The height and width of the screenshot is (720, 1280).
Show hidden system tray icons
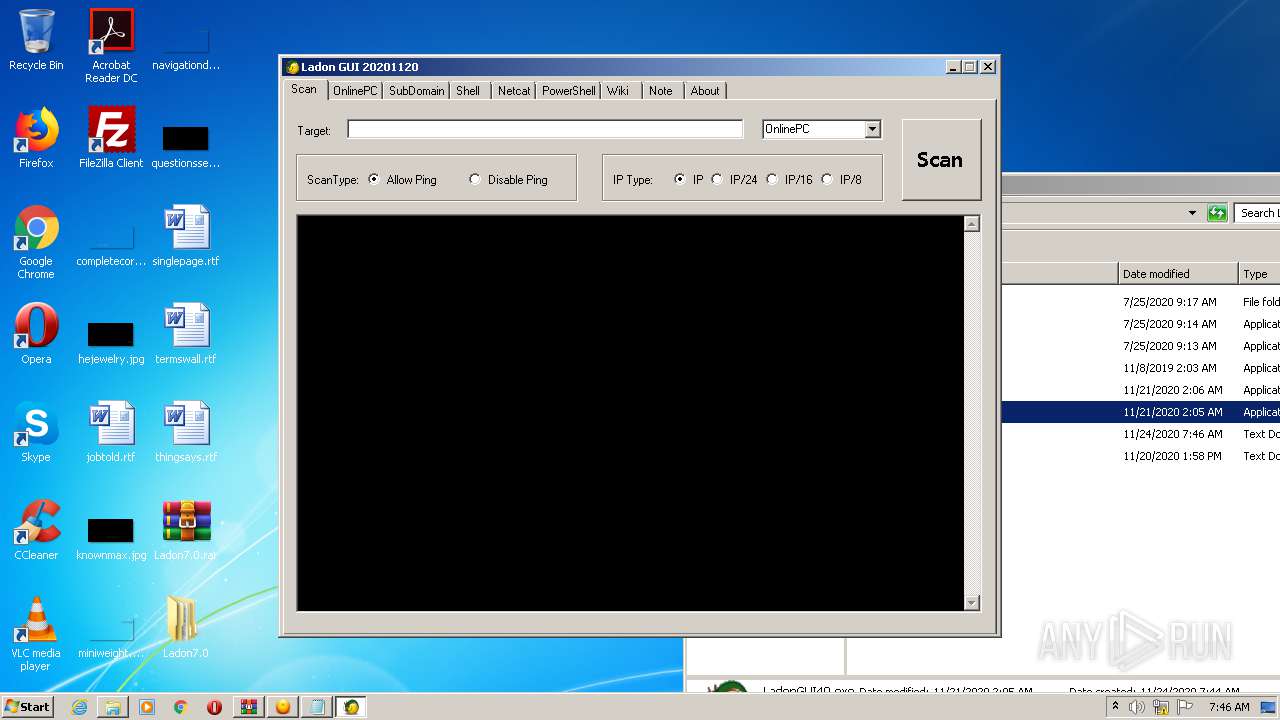(1115, 707)
